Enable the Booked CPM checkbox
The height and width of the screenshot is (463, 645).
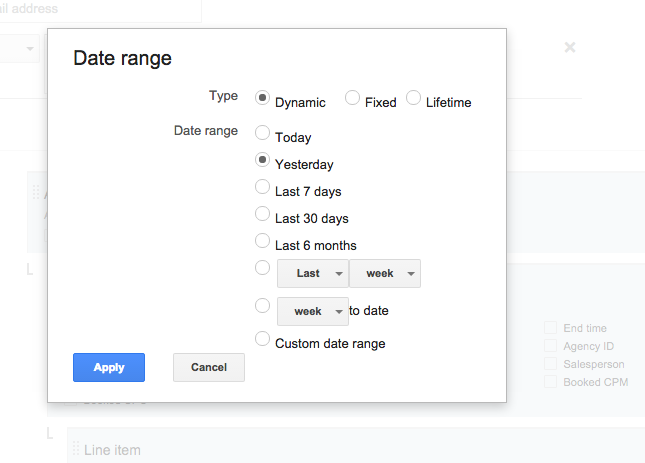click(x=550, y=382)
